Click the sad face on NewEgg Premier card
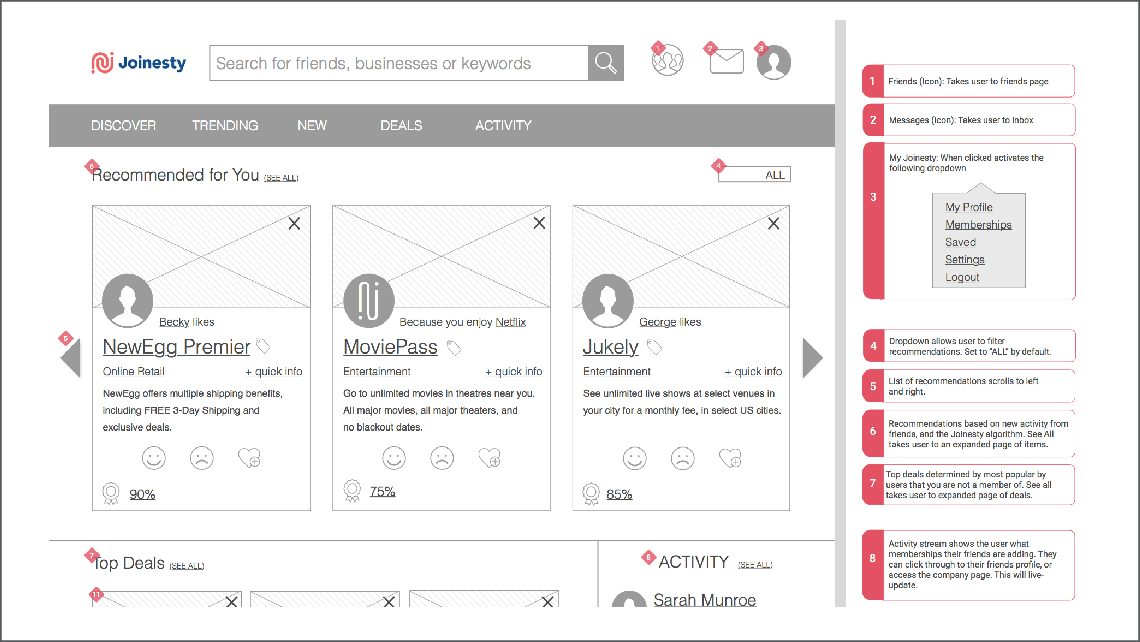1140x642 pixels. 201,458
